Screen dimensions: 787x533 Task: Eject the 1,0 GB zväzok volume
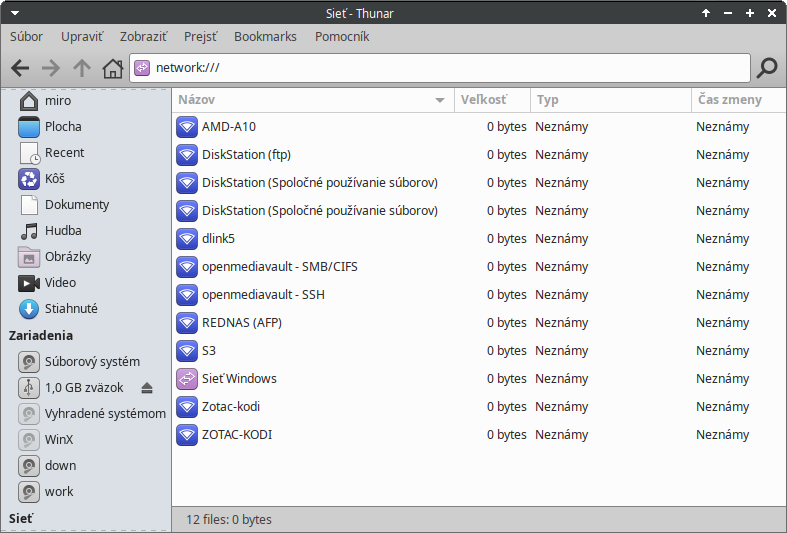point(147,387)
